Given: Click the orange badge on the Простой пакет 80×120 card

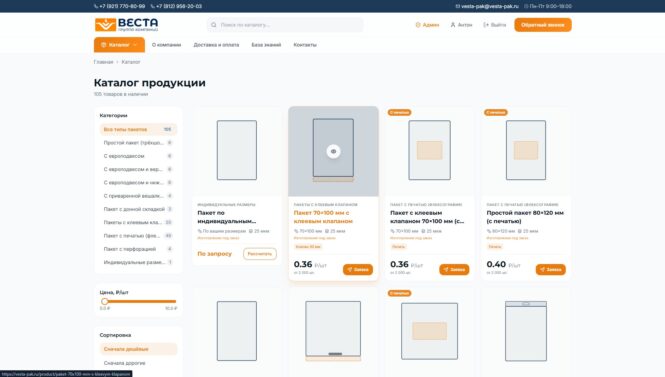Looking at the screenshot, I should (496, 112).
